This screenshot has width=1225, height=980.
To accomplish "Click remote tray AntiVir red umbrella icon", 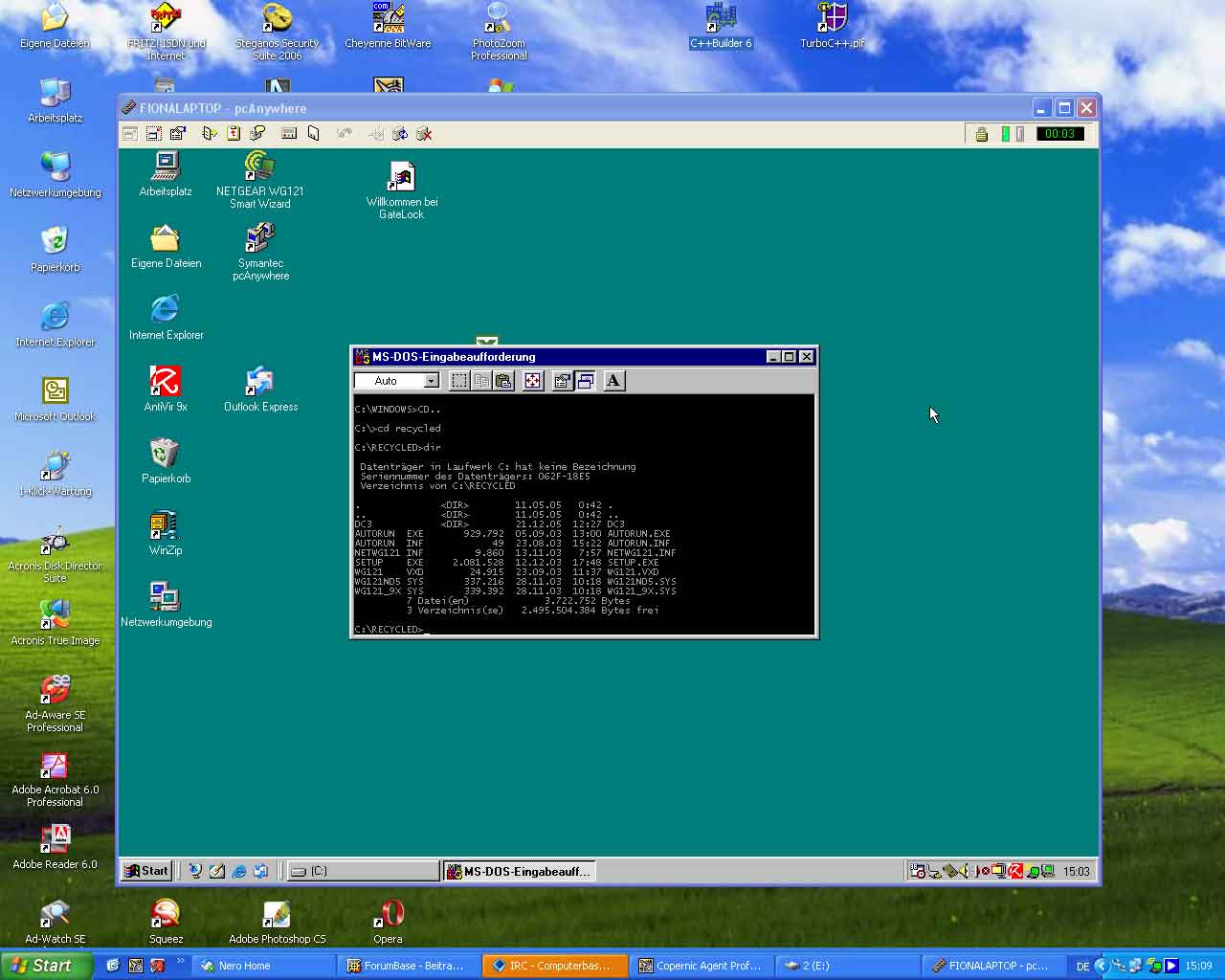I will pyautogui.click(x=1014, y=871).
